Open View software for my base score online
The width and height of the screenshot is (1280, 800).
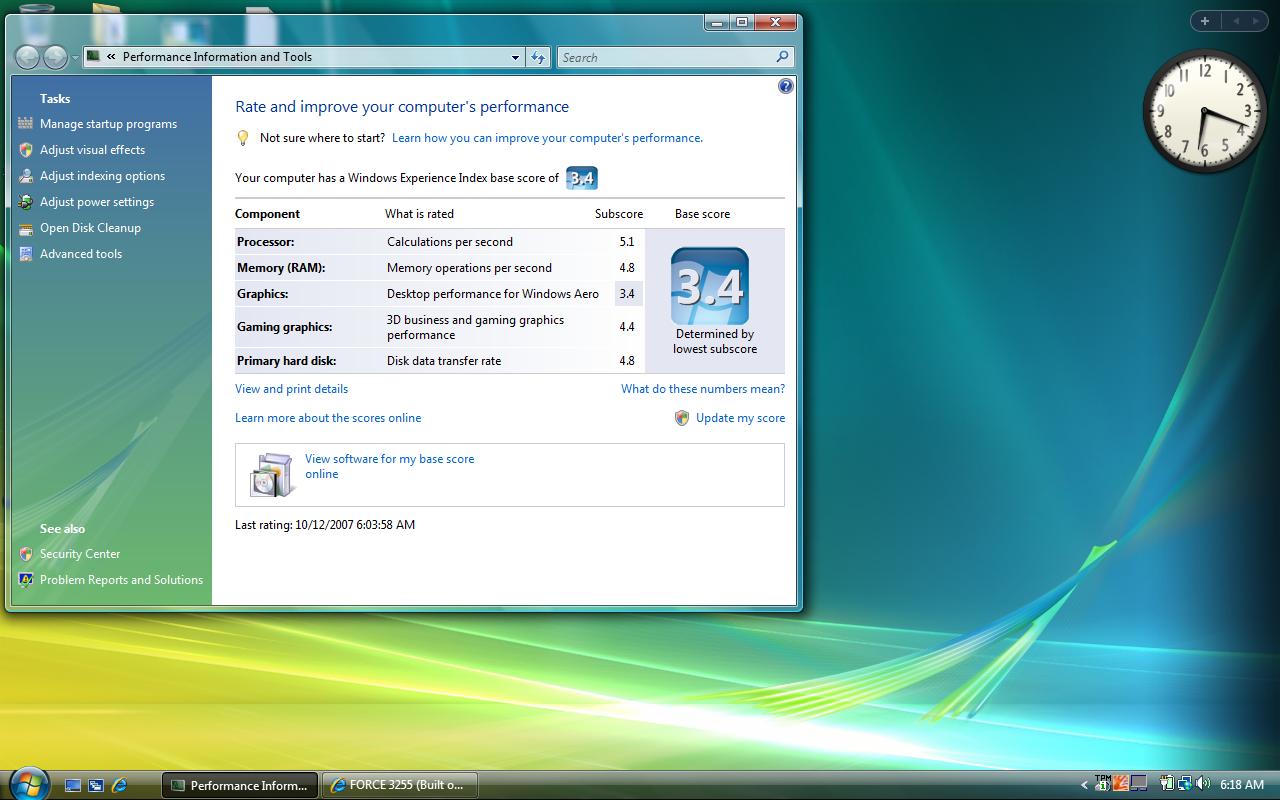[x=389, y=466]
